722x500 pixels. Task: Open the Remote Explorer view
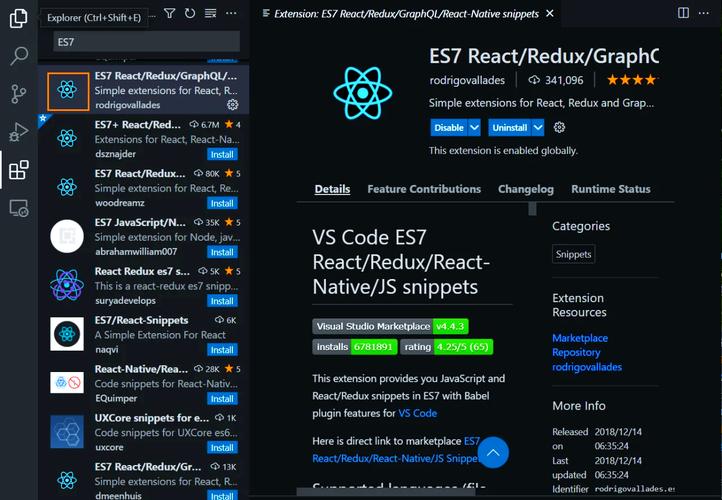coord(18,208)
